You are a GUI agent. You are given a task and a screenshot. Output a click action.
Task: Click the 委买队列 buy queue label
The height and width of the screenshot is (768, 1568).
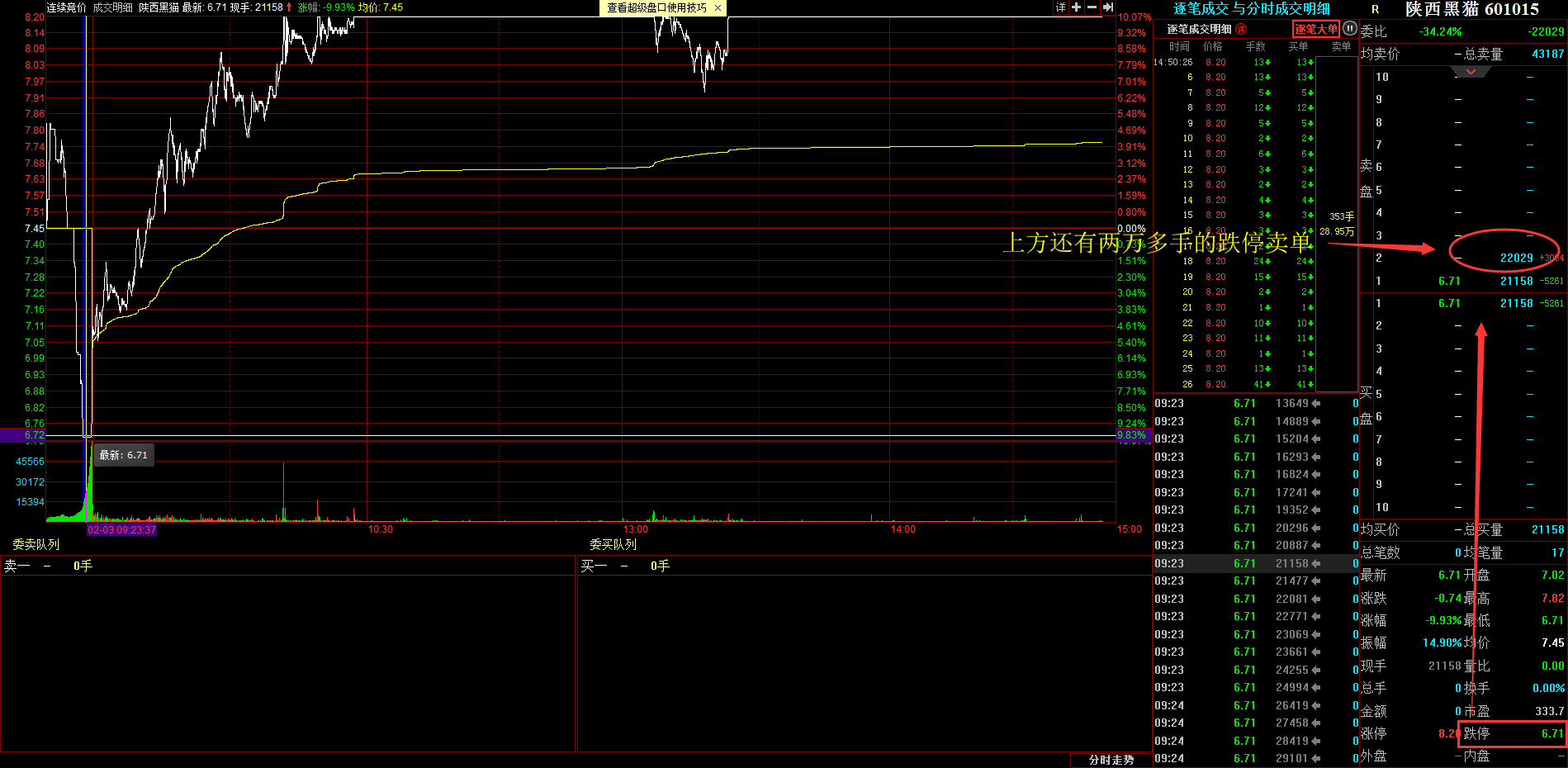613,544
